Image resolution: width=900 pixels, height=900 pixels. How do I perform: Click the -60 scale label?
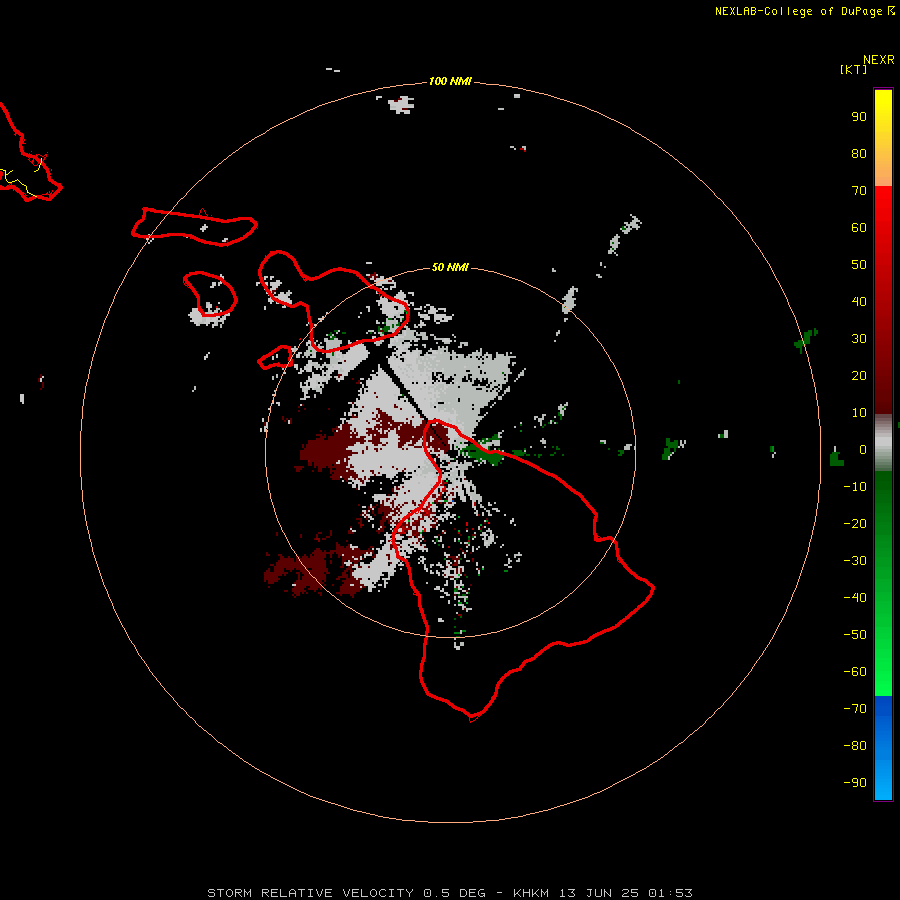[855, 672]
